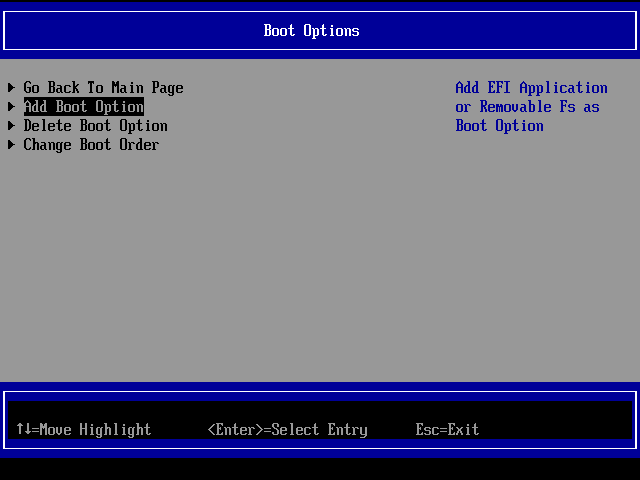Viewport: 640px width, 480px height.
Task: Click the arrow beside Go Back To Main Page
Action: (12, 88)
